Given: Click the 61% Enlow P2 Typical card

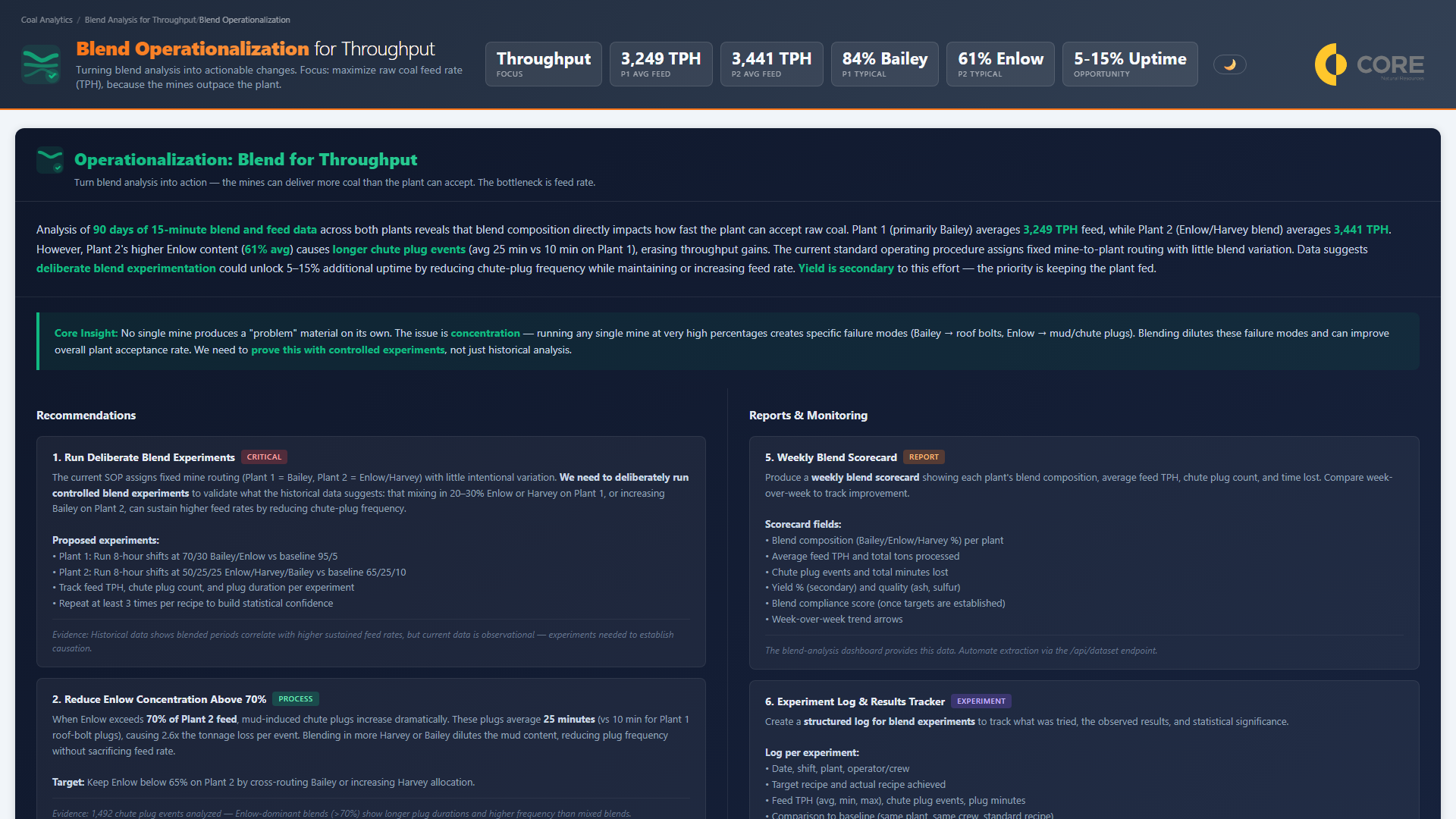Looking at the screenshot, I should pos(999,64).
